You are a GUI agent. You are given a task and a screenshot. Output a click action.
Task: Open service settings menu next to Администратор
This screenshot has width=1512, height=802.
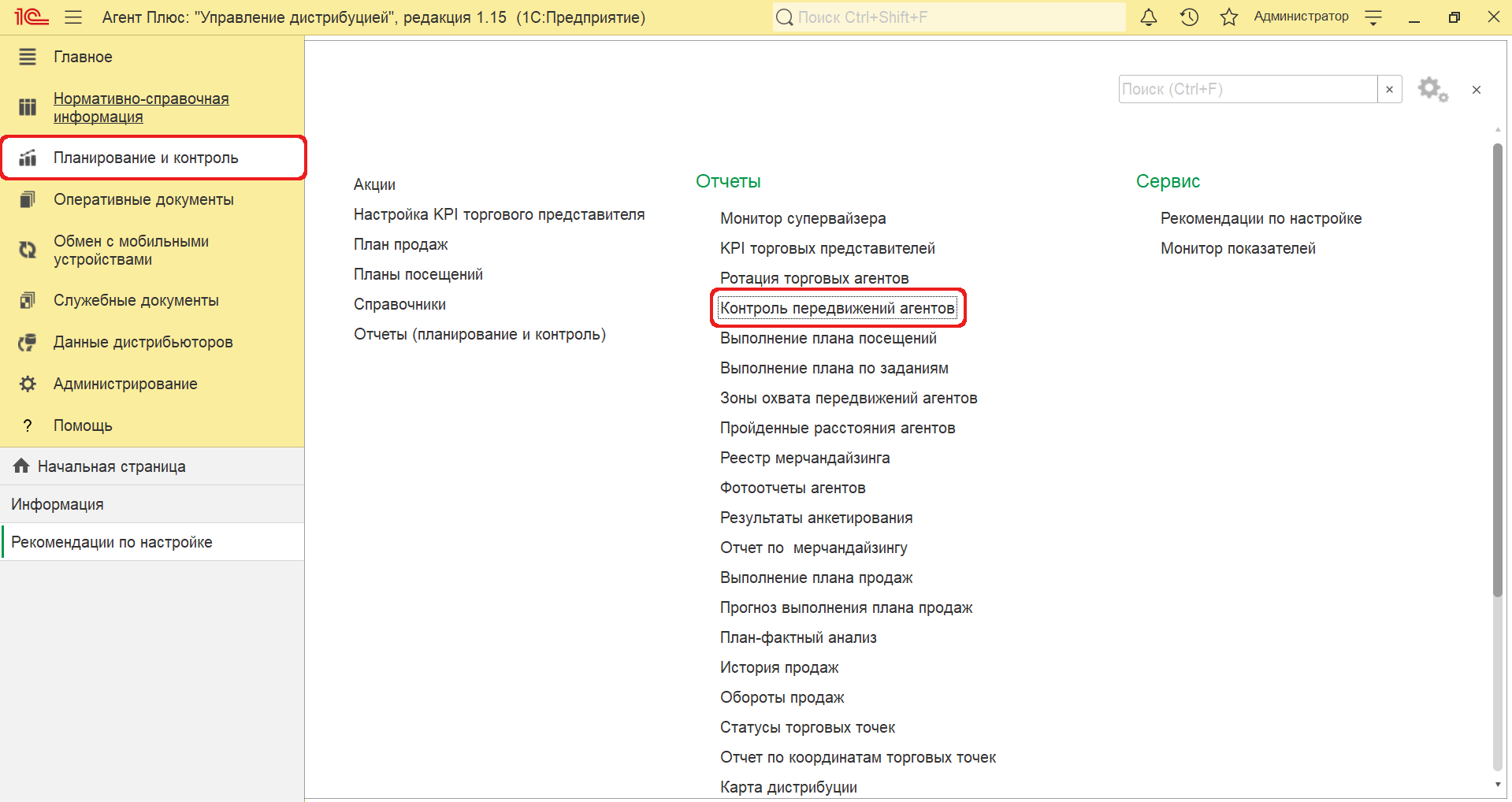[x=1373, y=17]
